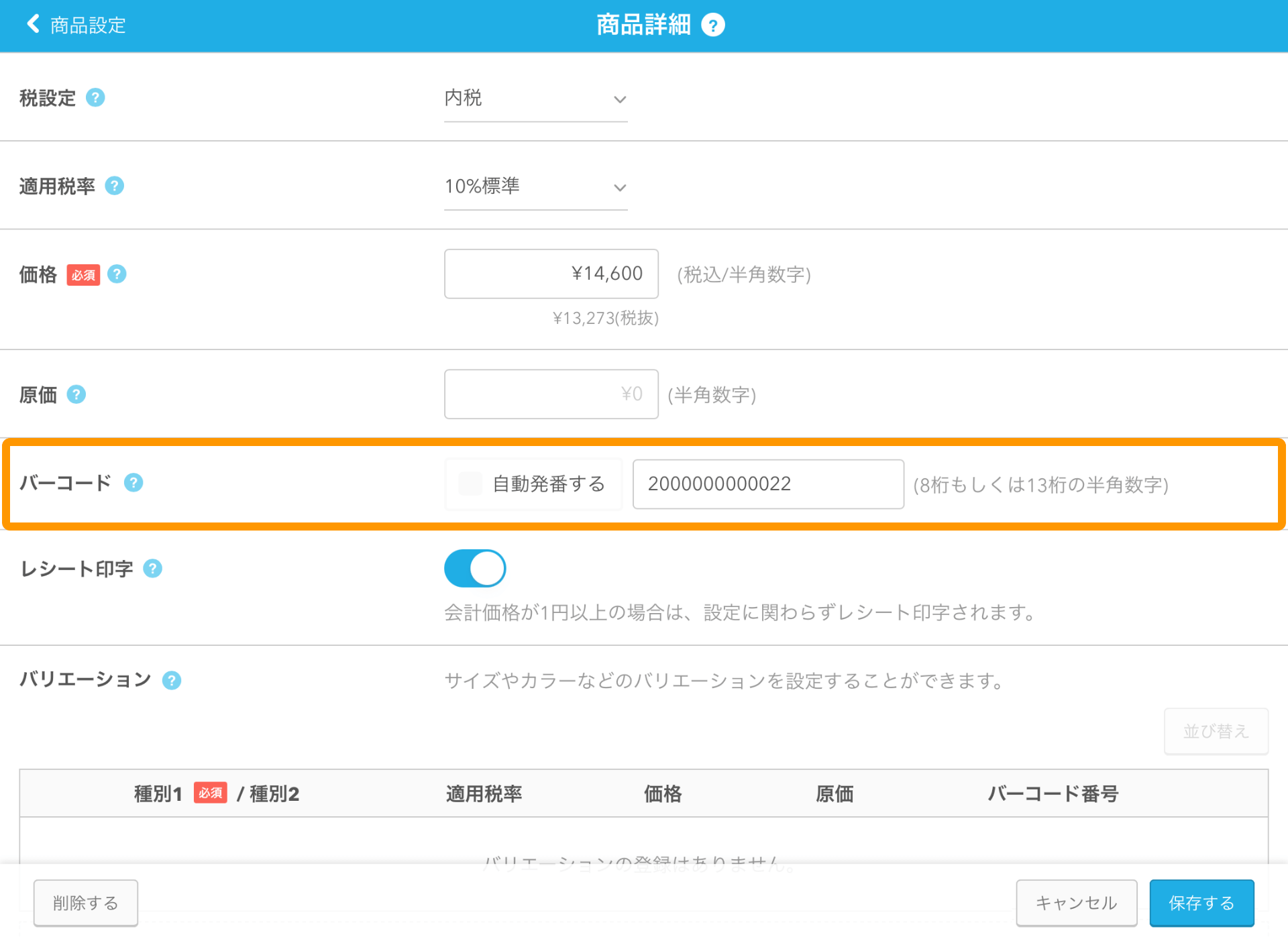
Task: Open help for 税設定 field
Action: tap(96, 97)
